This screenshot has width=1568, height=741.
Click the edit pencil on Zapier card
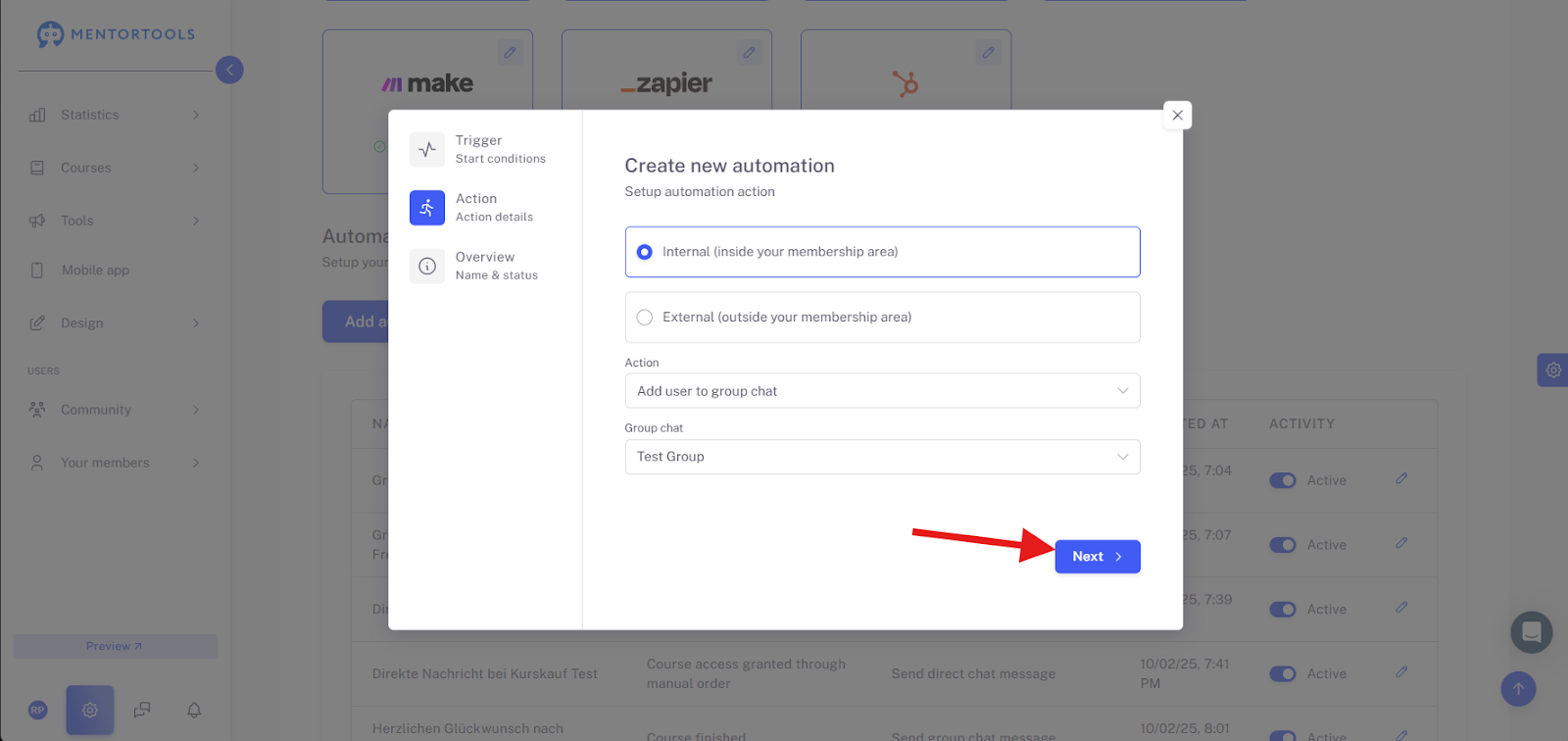pyautogui.click(x=749, y=53)
